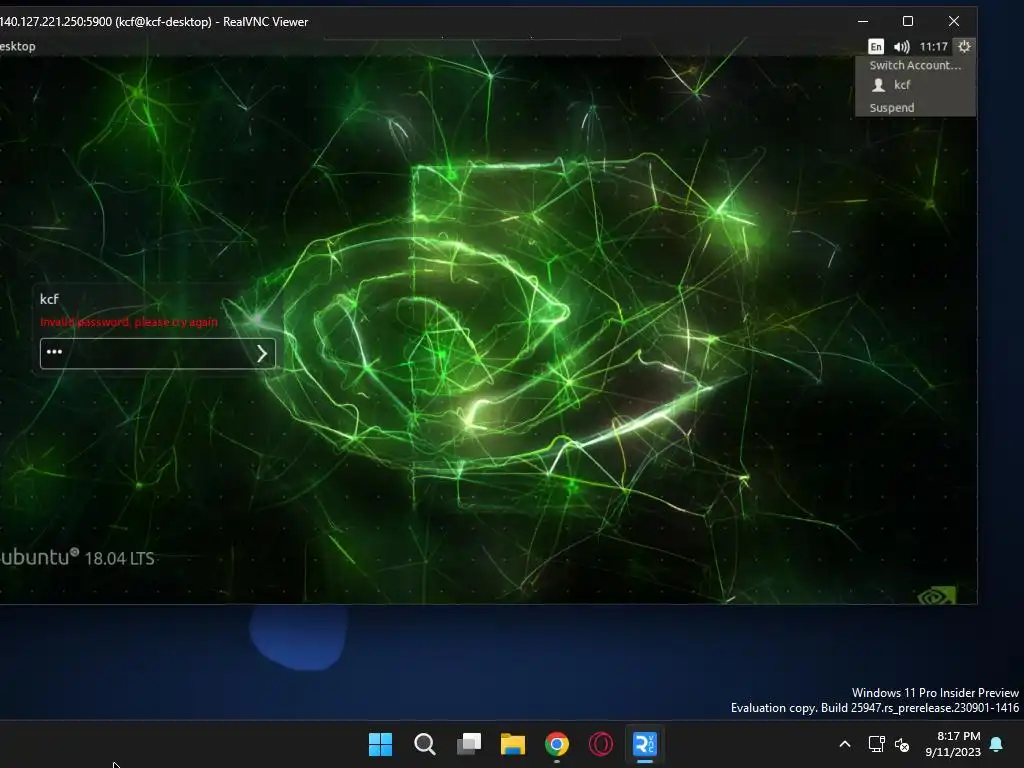Screen dimensions: 1024x768
Task: Click the RealVNC Viewer title bar text
Action: point(154,22)
